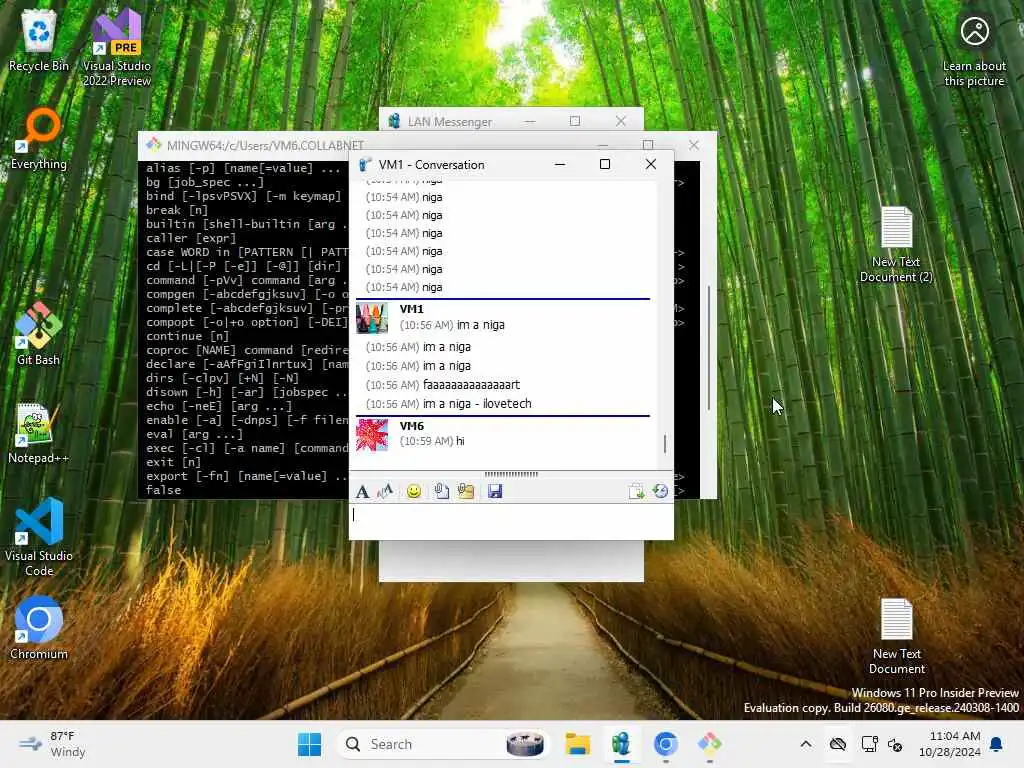The width and height of the screenshot is (1024, 768).
Task: Click "exit [n]" line in terminal
Action: tap(173, 462)
